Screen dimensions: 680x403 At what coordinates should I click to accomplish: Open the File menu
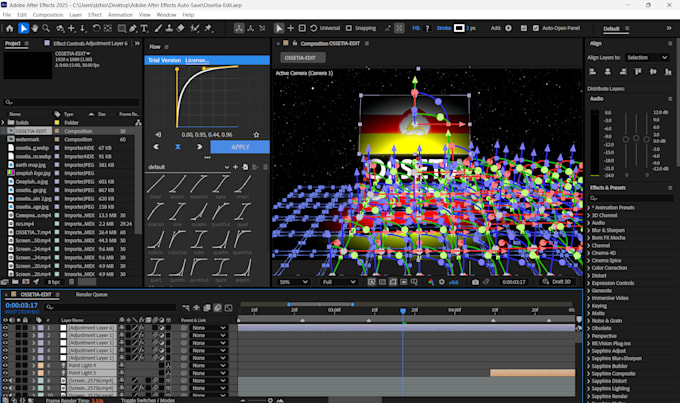(7, 15)
